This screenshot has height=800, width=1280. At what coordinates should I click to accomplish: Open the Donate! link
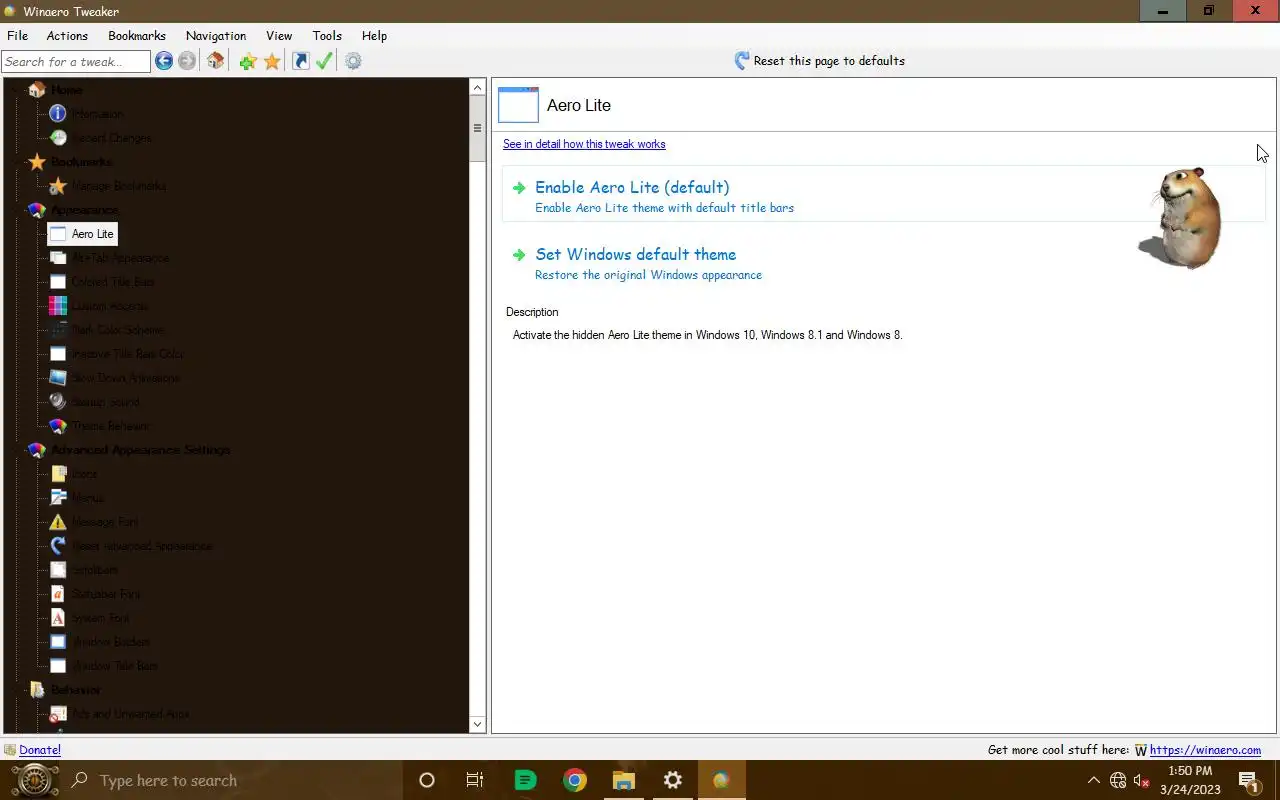tap(40, 750)
